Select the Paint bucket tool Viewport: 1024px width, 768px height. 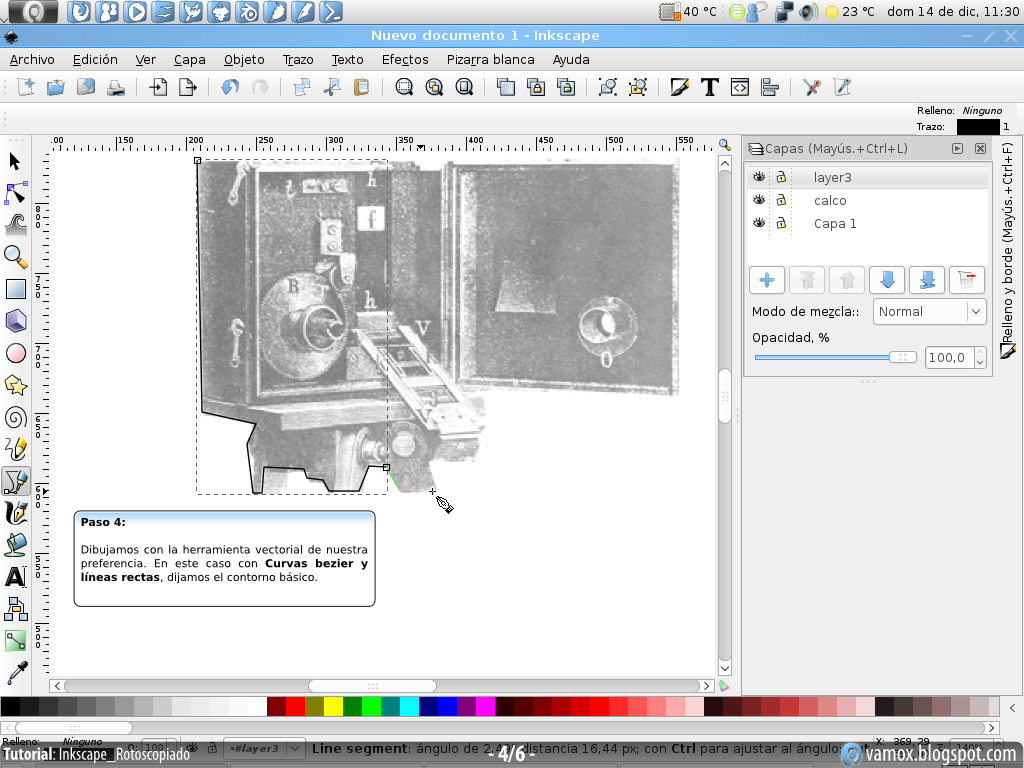tap(16, 545)
